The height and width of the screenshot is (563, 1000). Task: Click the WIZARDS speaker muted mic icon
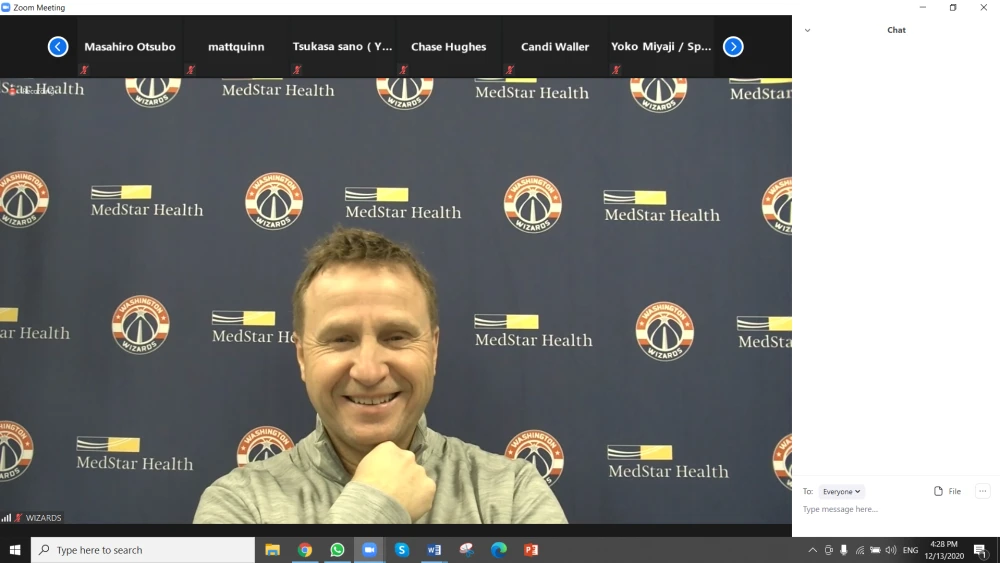coord(18,518)
